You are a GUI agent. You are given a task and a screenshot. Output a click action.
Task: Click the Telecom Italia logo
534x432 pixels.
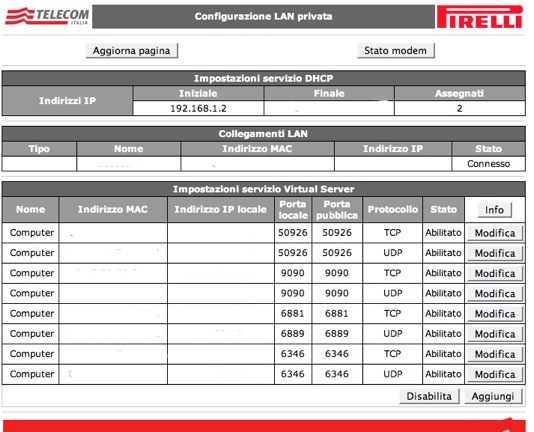47,16
